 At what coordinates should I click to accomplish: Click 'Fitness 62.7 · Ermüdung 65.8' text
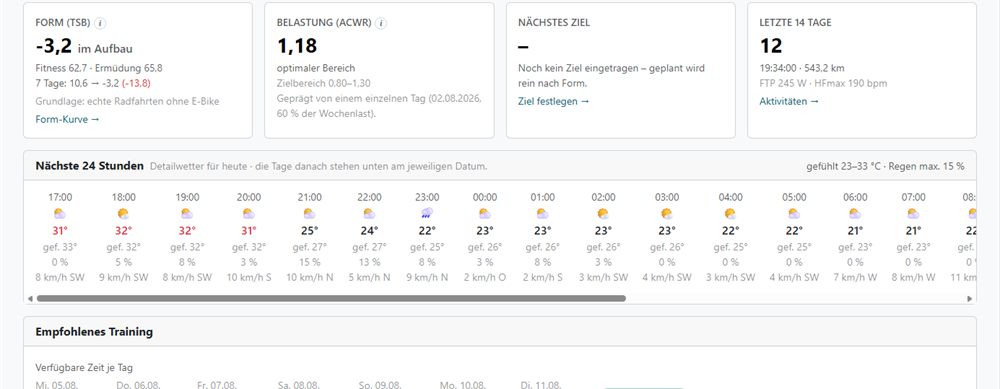tap(99, 68)
